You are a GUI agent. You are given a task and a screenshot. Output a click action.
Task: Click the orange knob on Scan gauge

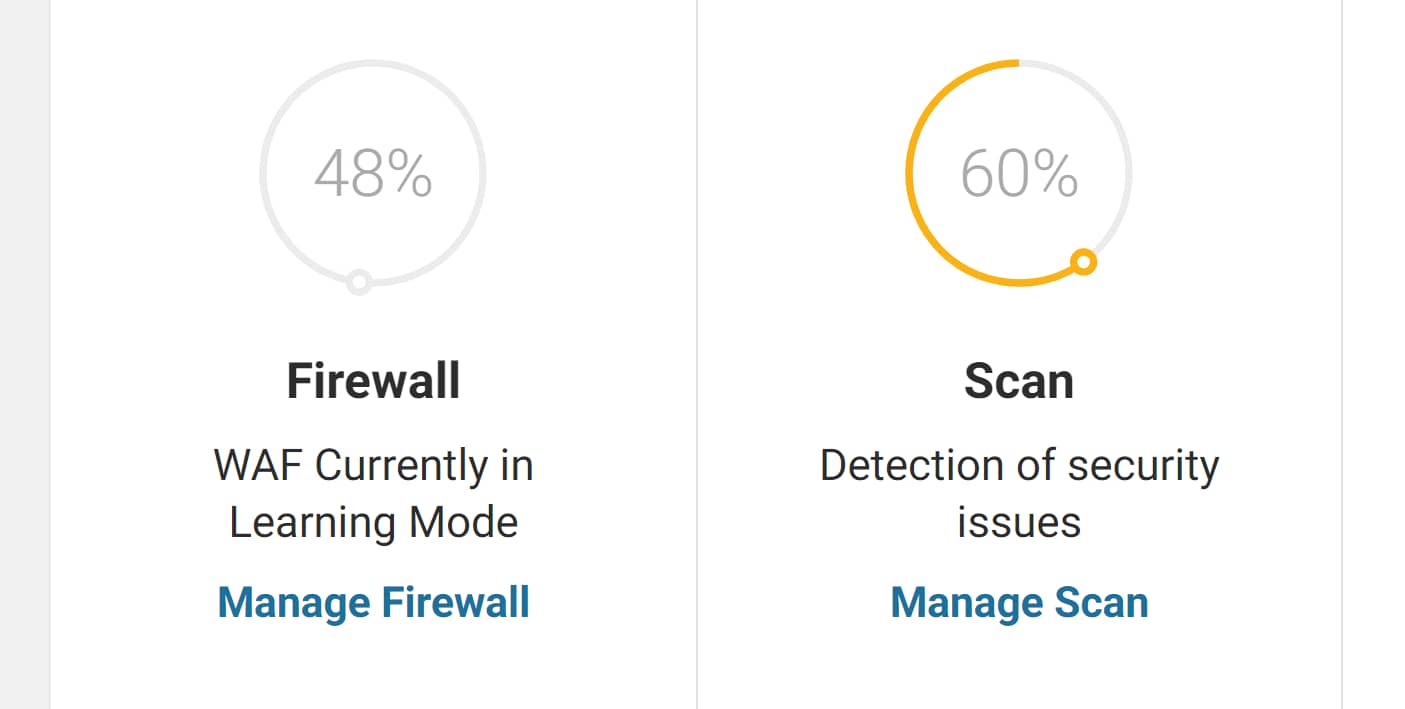point(1084,262)
